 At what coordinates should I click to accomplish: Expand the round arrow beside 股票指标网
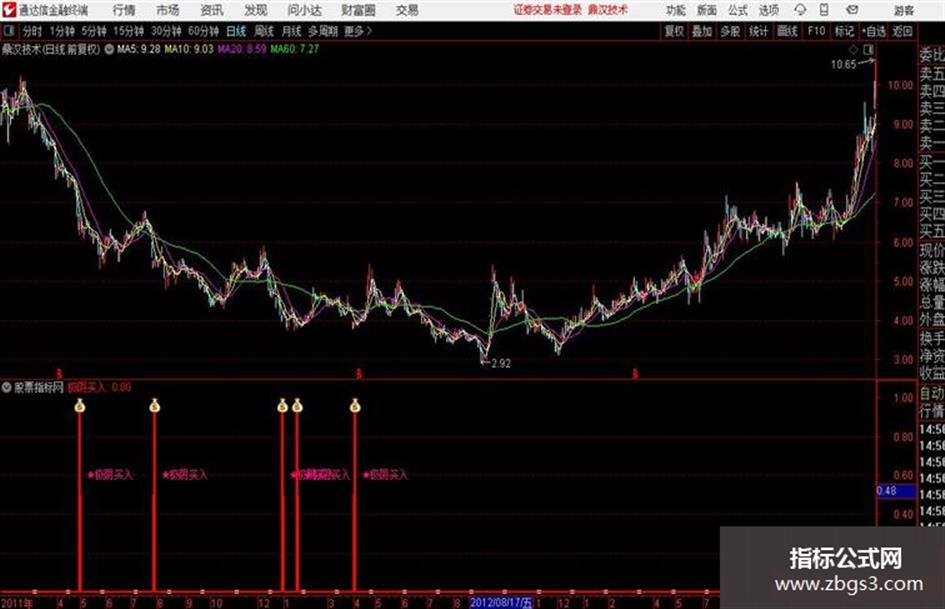(7, 387)
